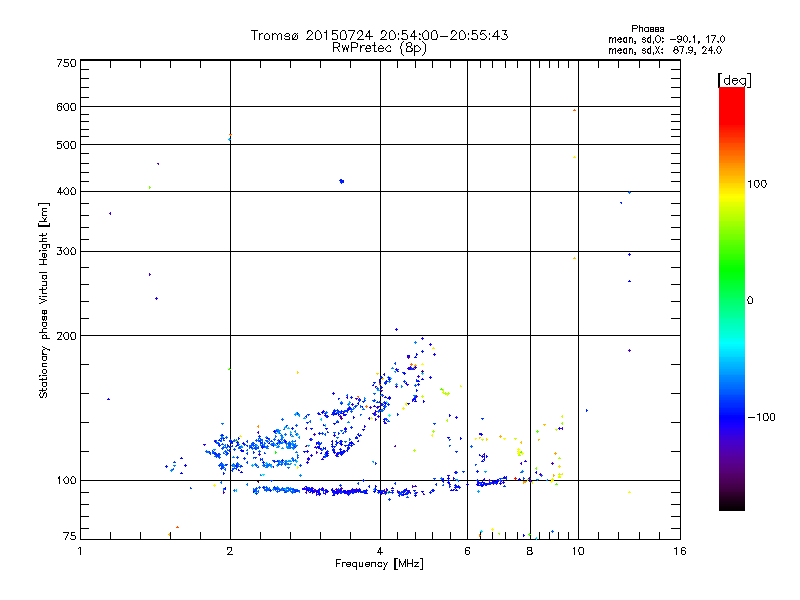Click x-axis tick label '16'

(680, 551)
